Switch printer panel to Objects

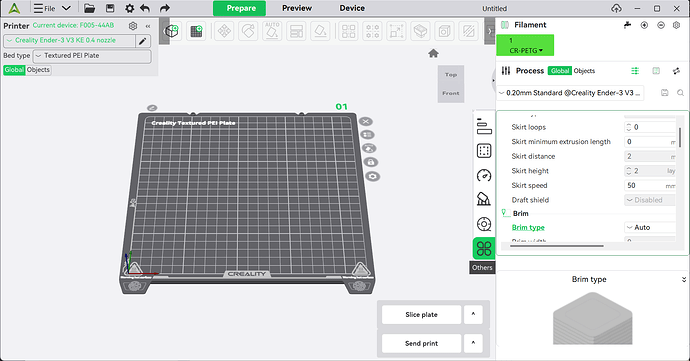click(38, 70)
